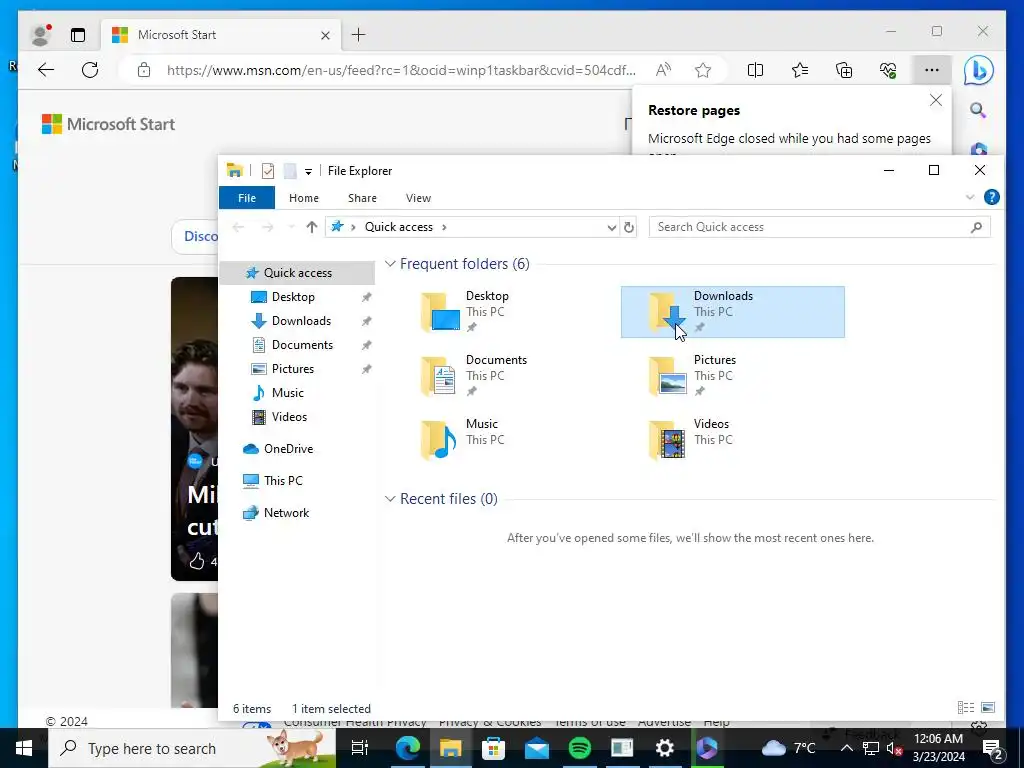The height and width of the screenshot is (768, 1024).
Task: Open the Copilot Bing sidebar in Edge
Action: pos(978,71)
